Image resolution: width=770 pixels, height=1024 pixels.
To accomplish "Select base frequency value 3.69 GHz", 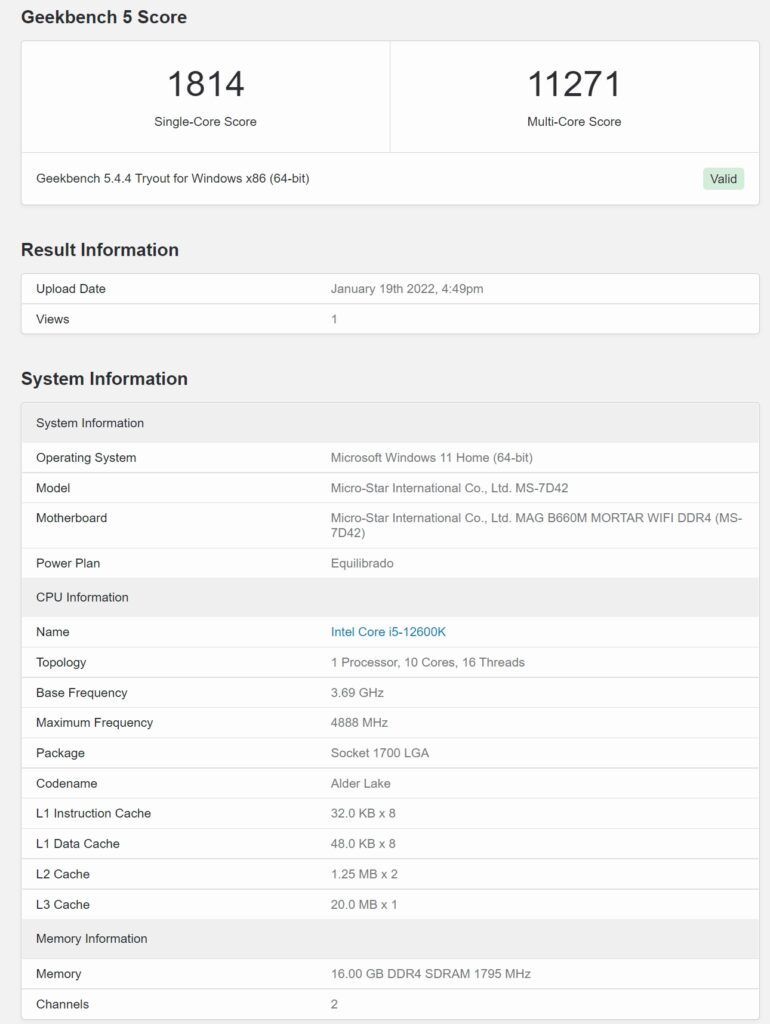I will click(357, 692).
